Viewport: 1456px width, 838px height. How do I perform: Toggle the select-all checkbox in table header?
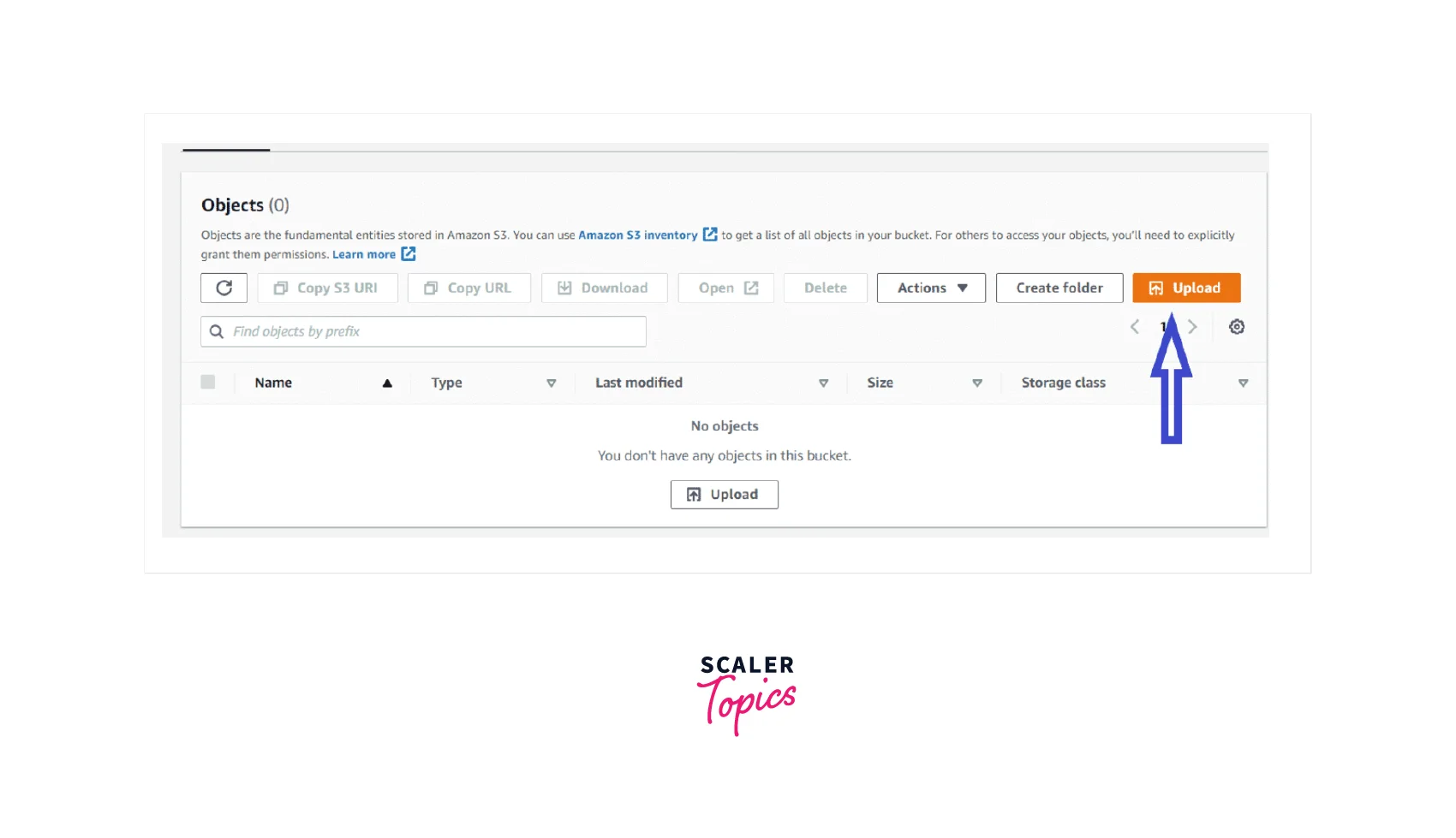(x=208, y=383)
